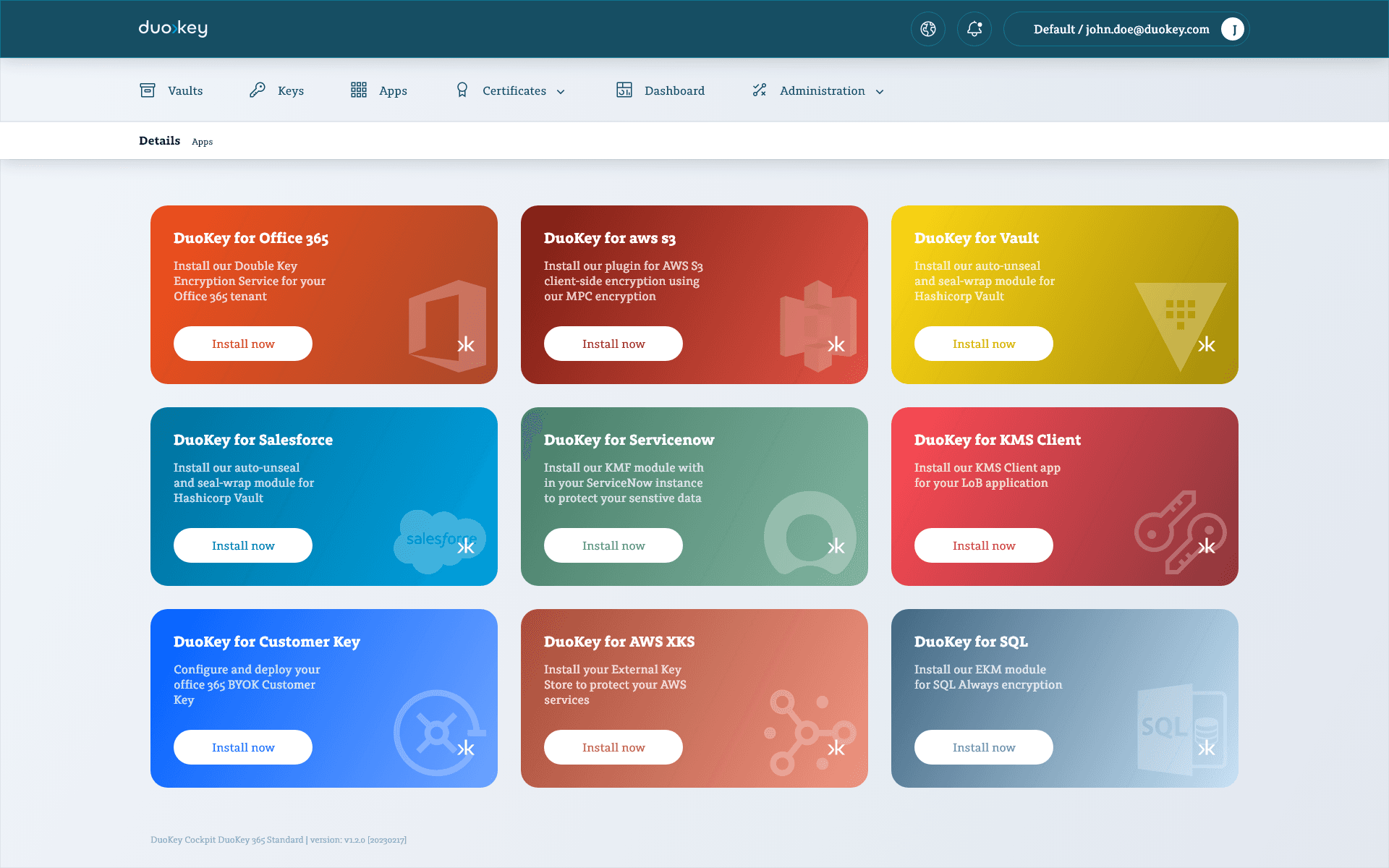
Task: Click the Apps grid icon
Action: coord(359,90)
